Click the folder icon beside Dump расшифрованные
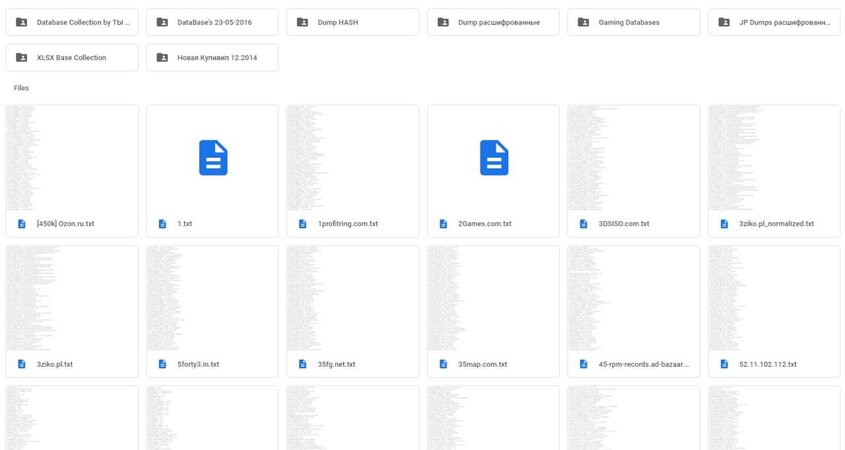Screen dimensions: 845x450 coord(443,22)
